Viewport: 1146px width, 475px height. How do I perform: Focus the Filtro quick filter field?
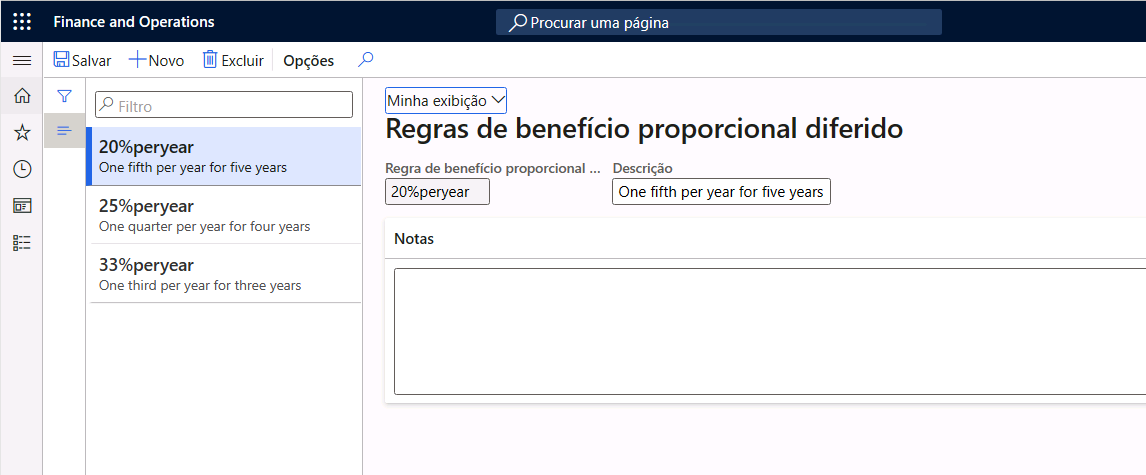(x=224, y=105)
